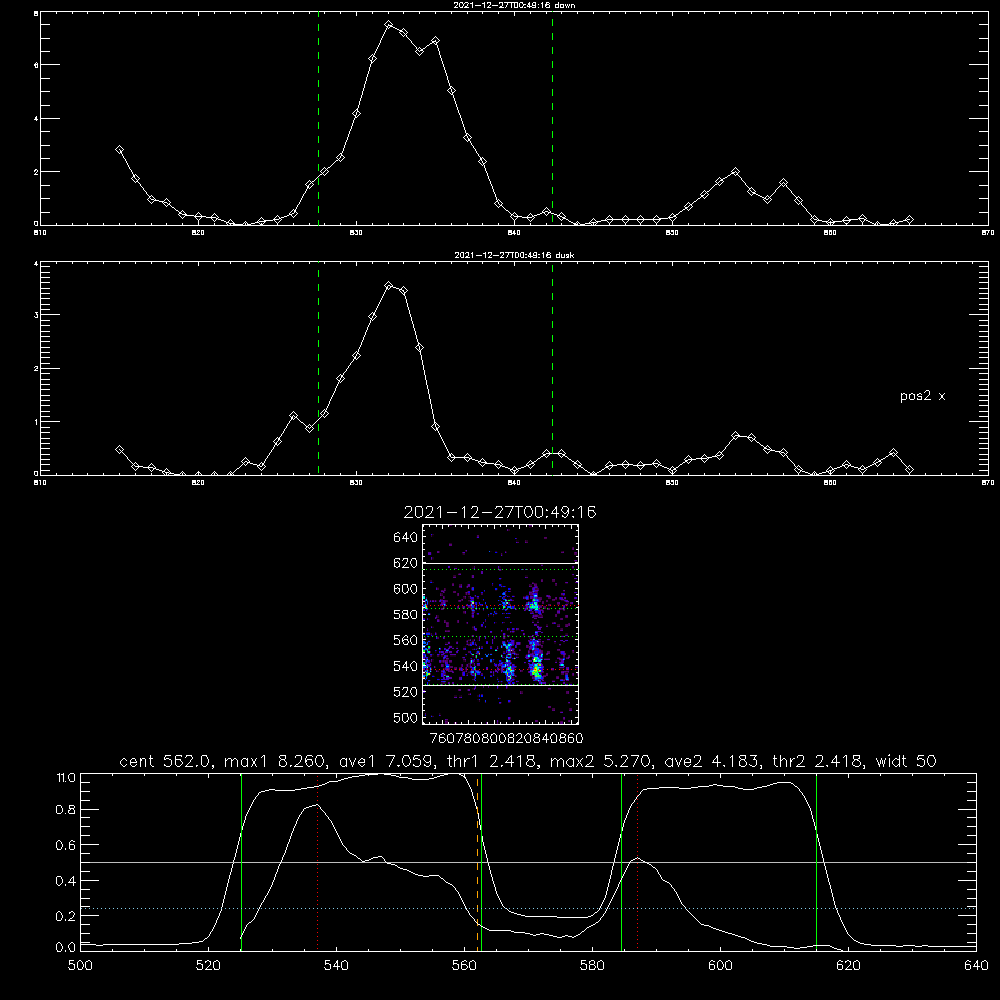This screenshot has height=1000, width=1000.
Task: Click y-axis label 0.2 of bottom plot
Action: tap(66, 916)
